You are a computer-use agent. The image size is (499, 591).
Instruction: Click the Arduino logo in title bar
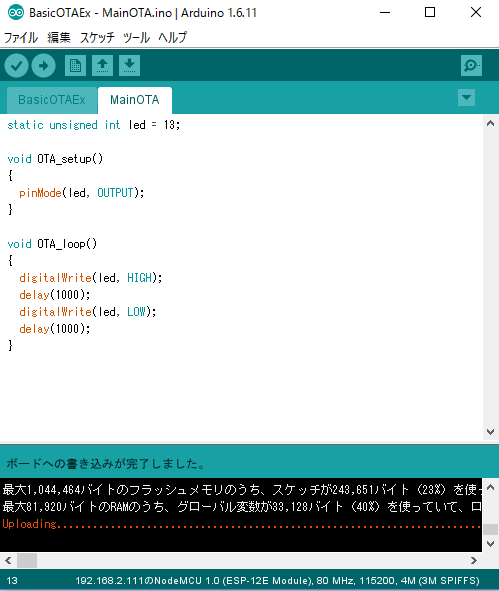[x=16, y=12]
